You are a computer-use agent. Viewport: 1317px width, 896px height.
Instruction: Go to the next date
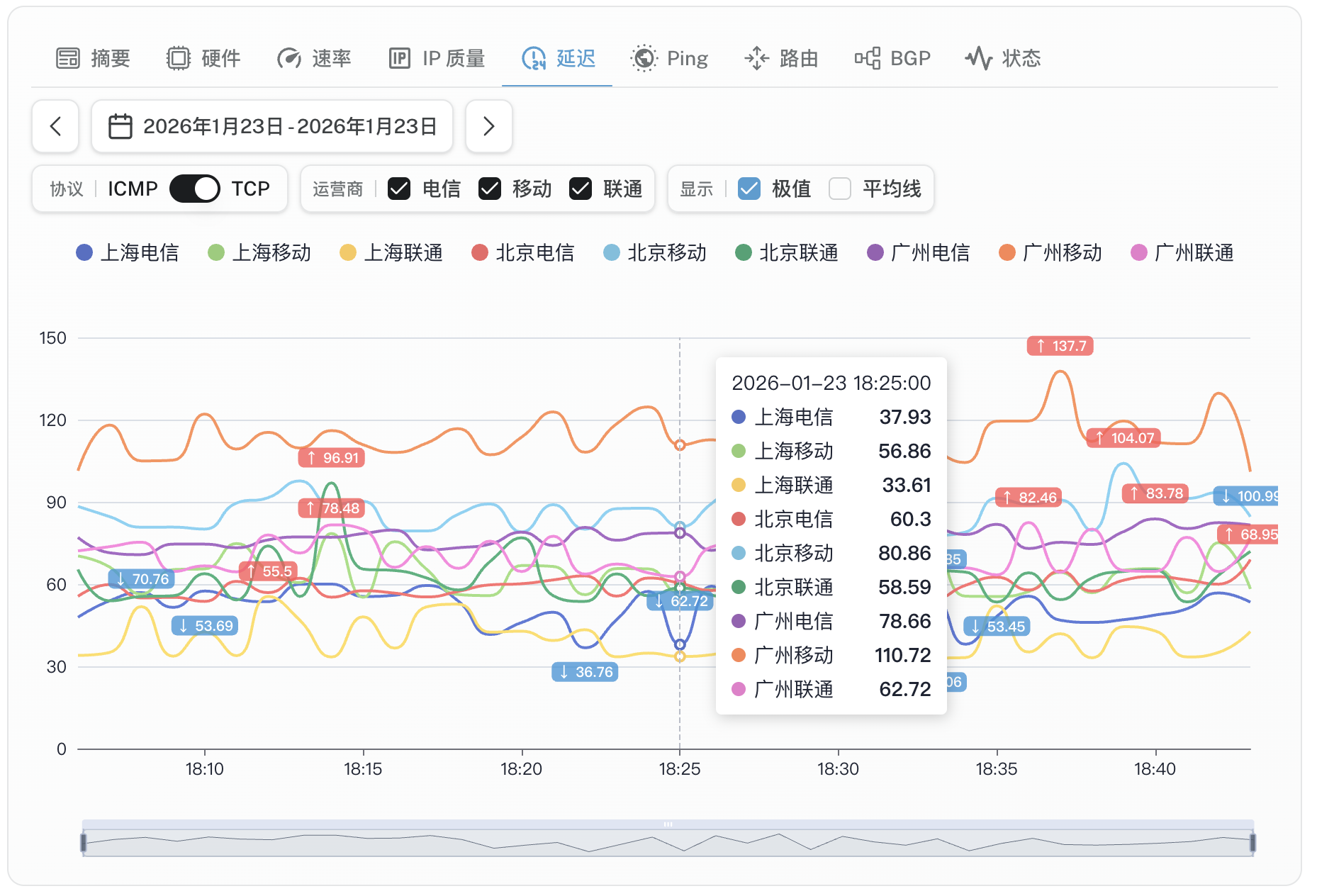point(489,126)
